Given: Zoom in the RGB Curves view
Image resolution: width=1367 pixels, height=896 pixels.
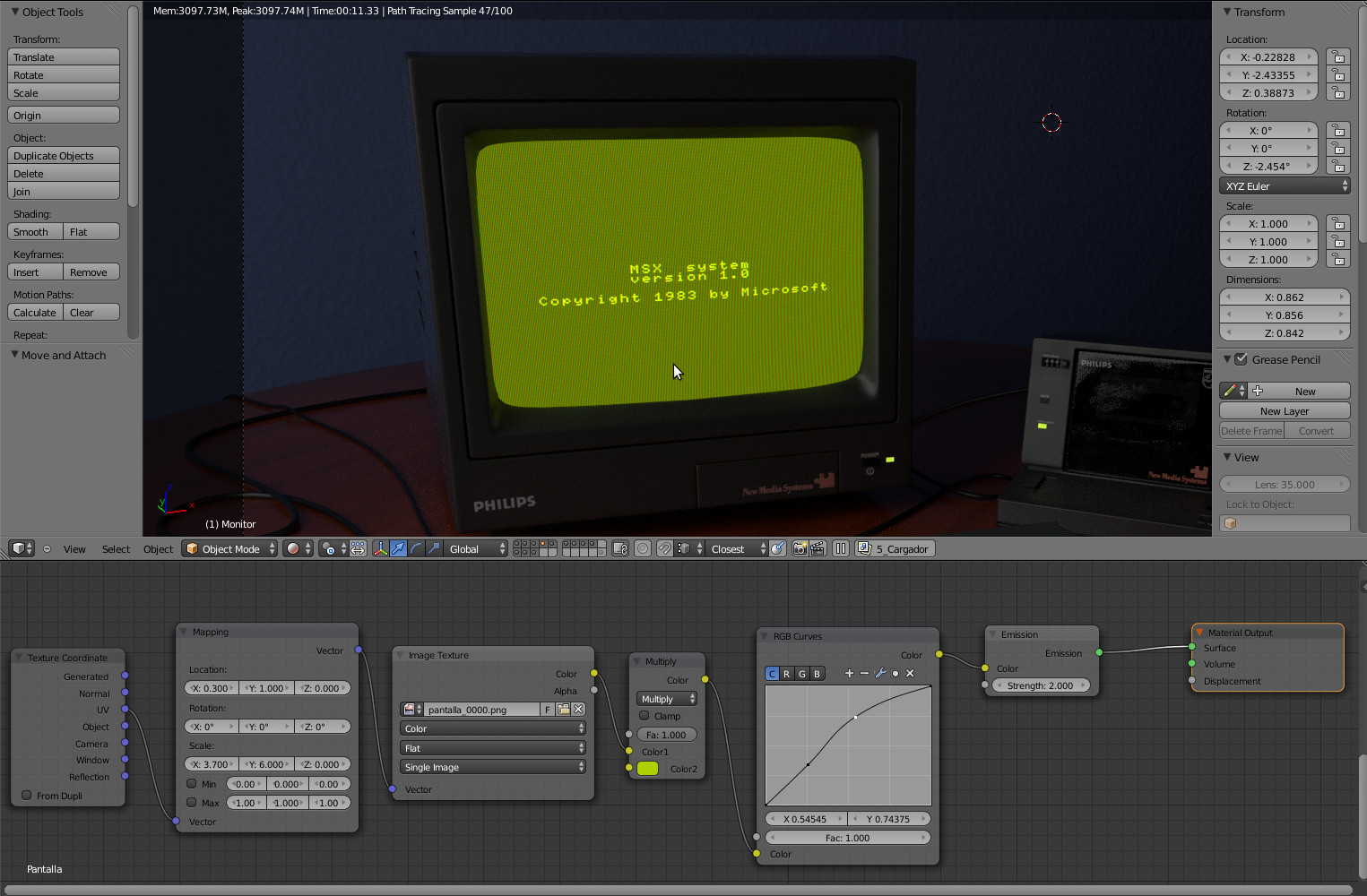Looking at the screenshot, I should (849, 673).
